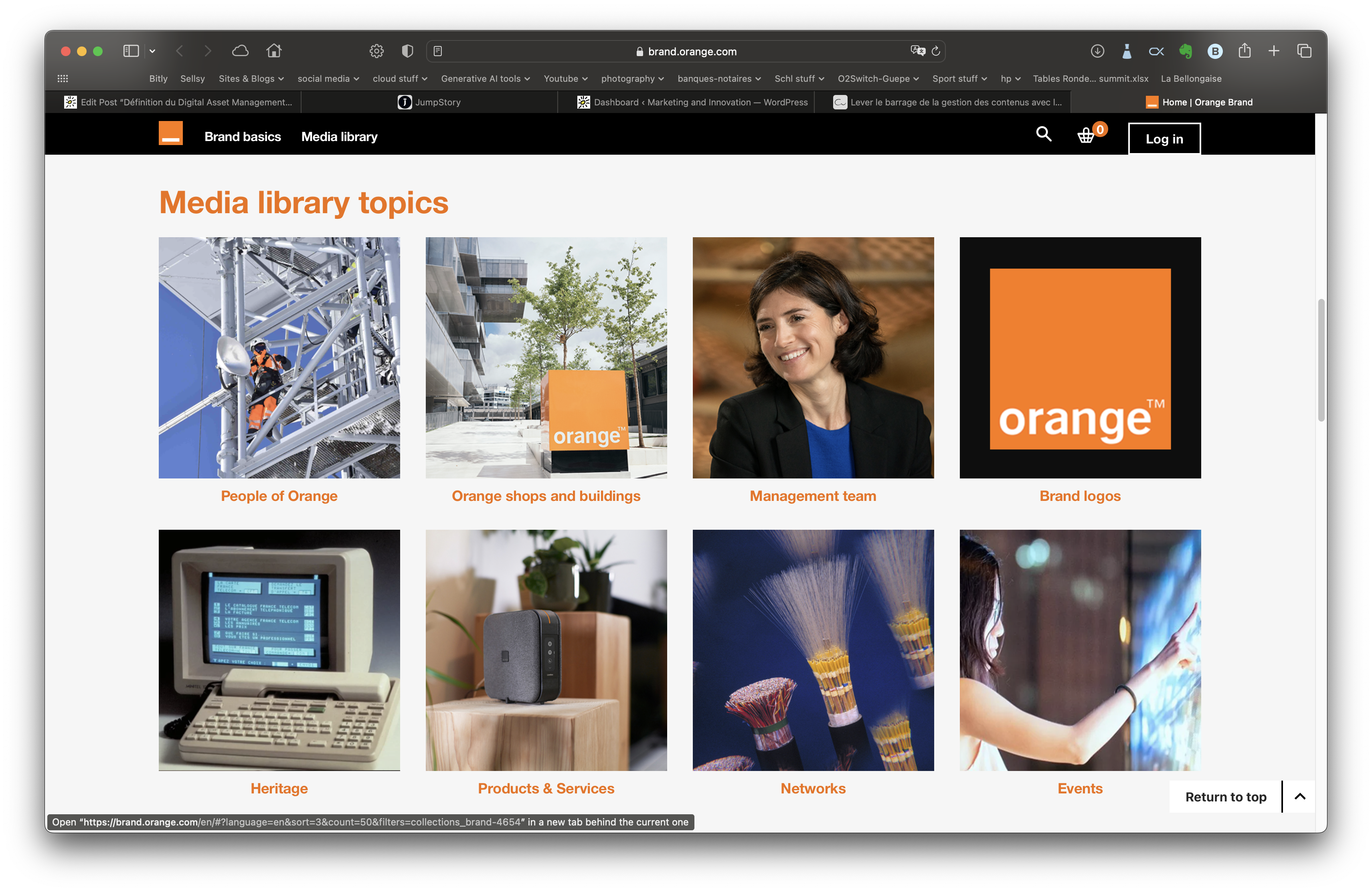Open the Heritage Minitel thumbnail
The height and width of the screenshot is (892, 1372).
pyautogui.click(x=279, y=650)
